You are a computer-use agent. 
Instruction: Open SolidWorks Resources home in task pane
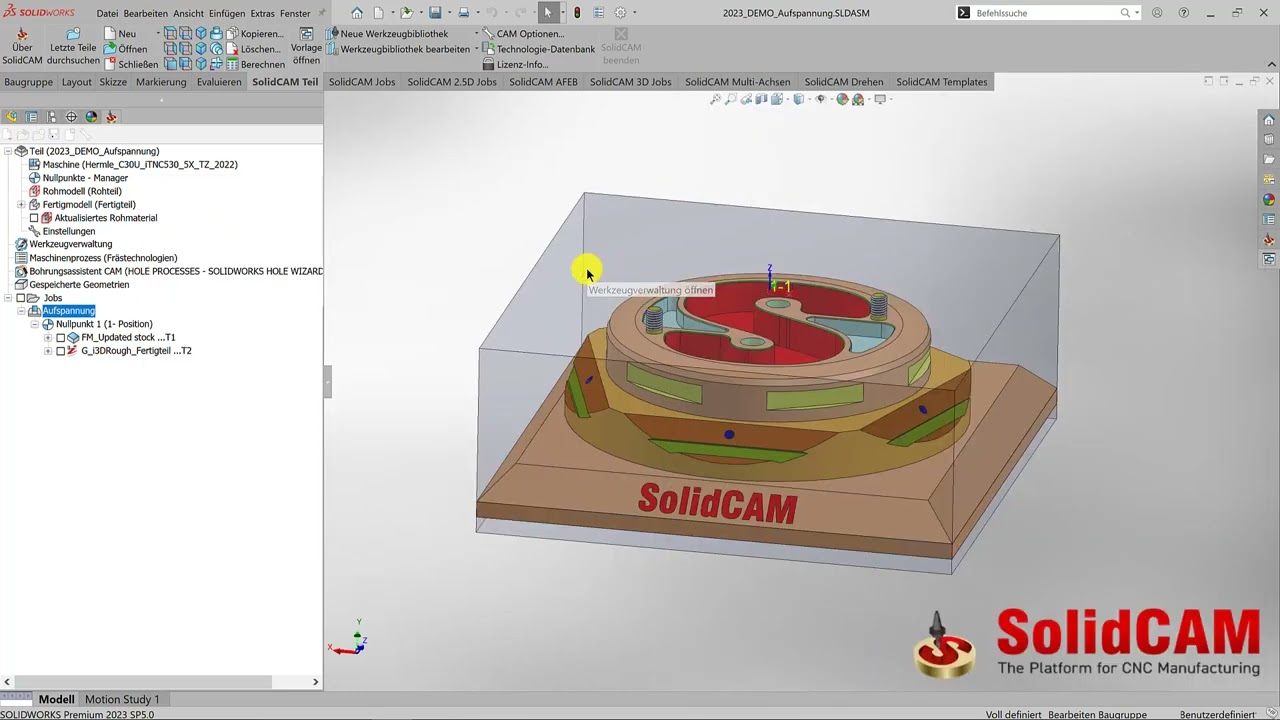point(1269,120)
